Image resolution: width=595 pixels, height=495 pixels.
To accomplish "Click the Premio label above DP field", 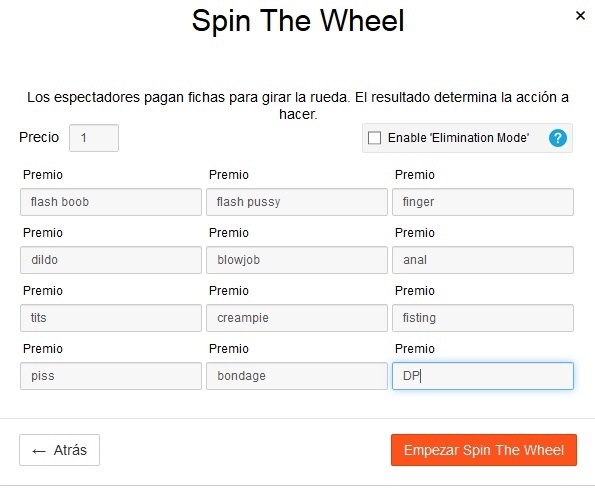I will click(415, 349).
